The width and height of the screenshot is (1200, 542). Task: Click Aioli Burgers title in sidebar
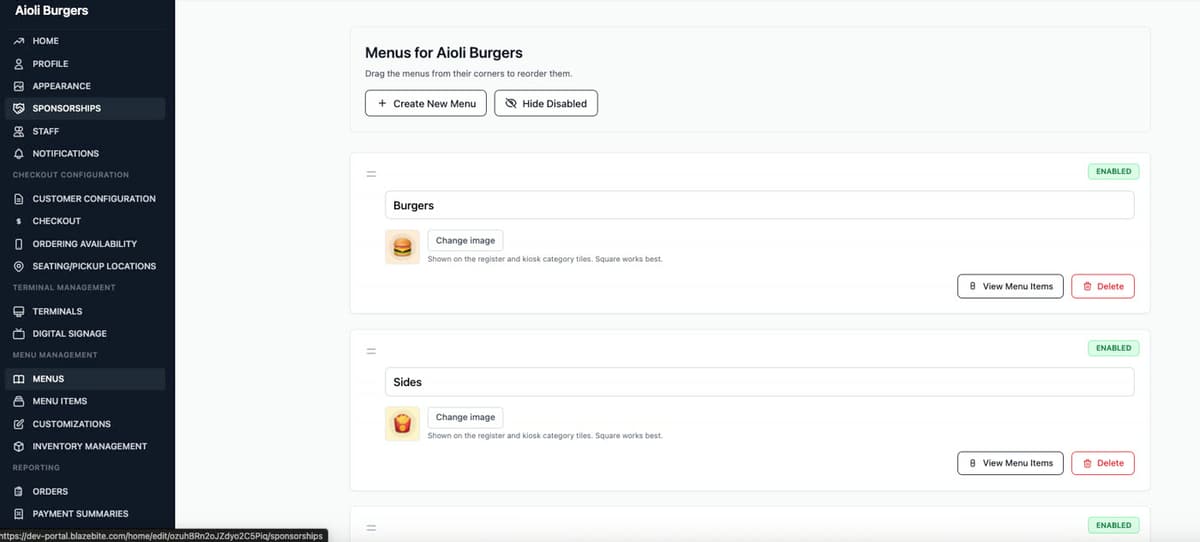point(52,11)
